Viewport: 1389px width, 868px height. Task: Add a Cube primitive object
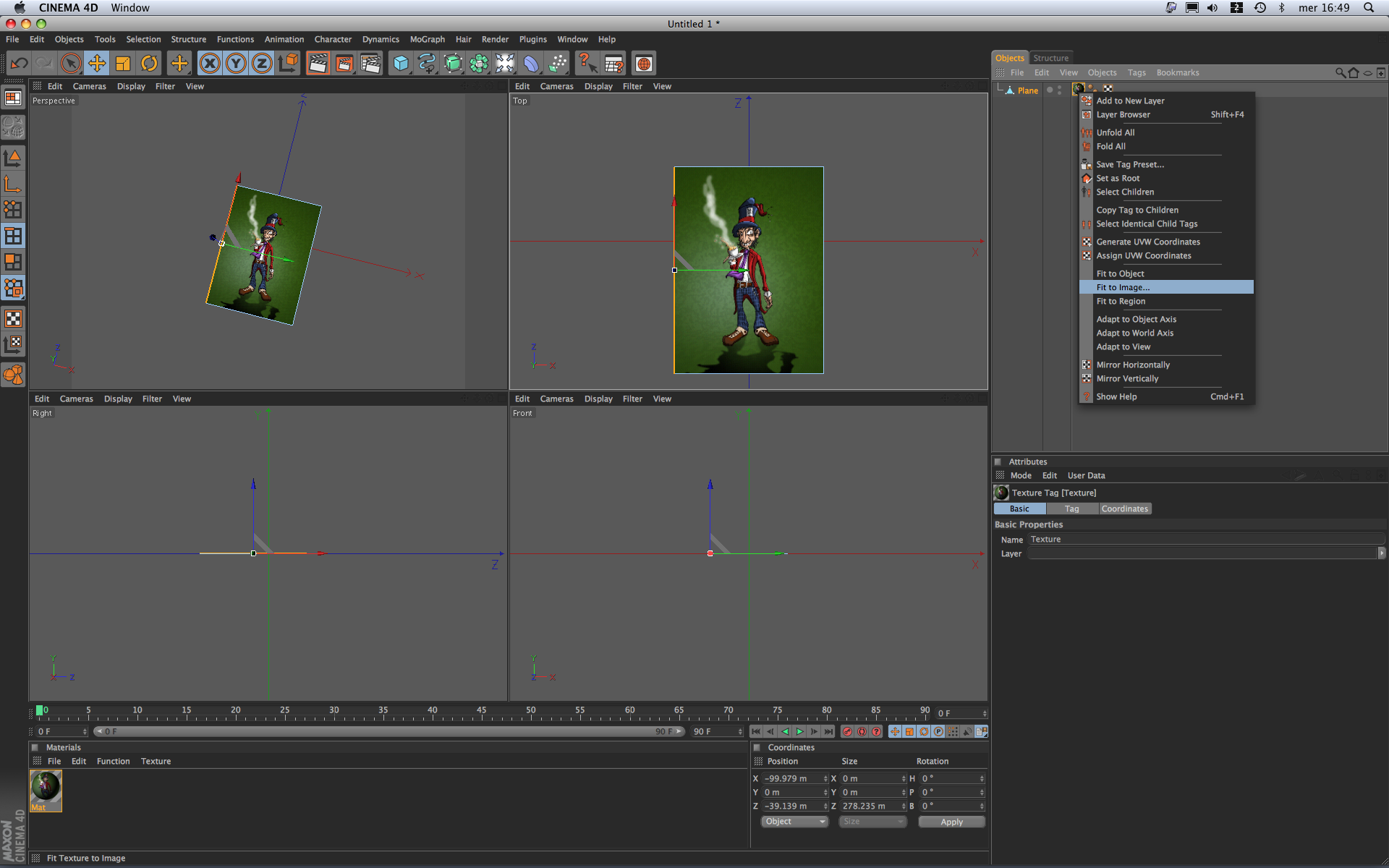click(x=400, y=64)
